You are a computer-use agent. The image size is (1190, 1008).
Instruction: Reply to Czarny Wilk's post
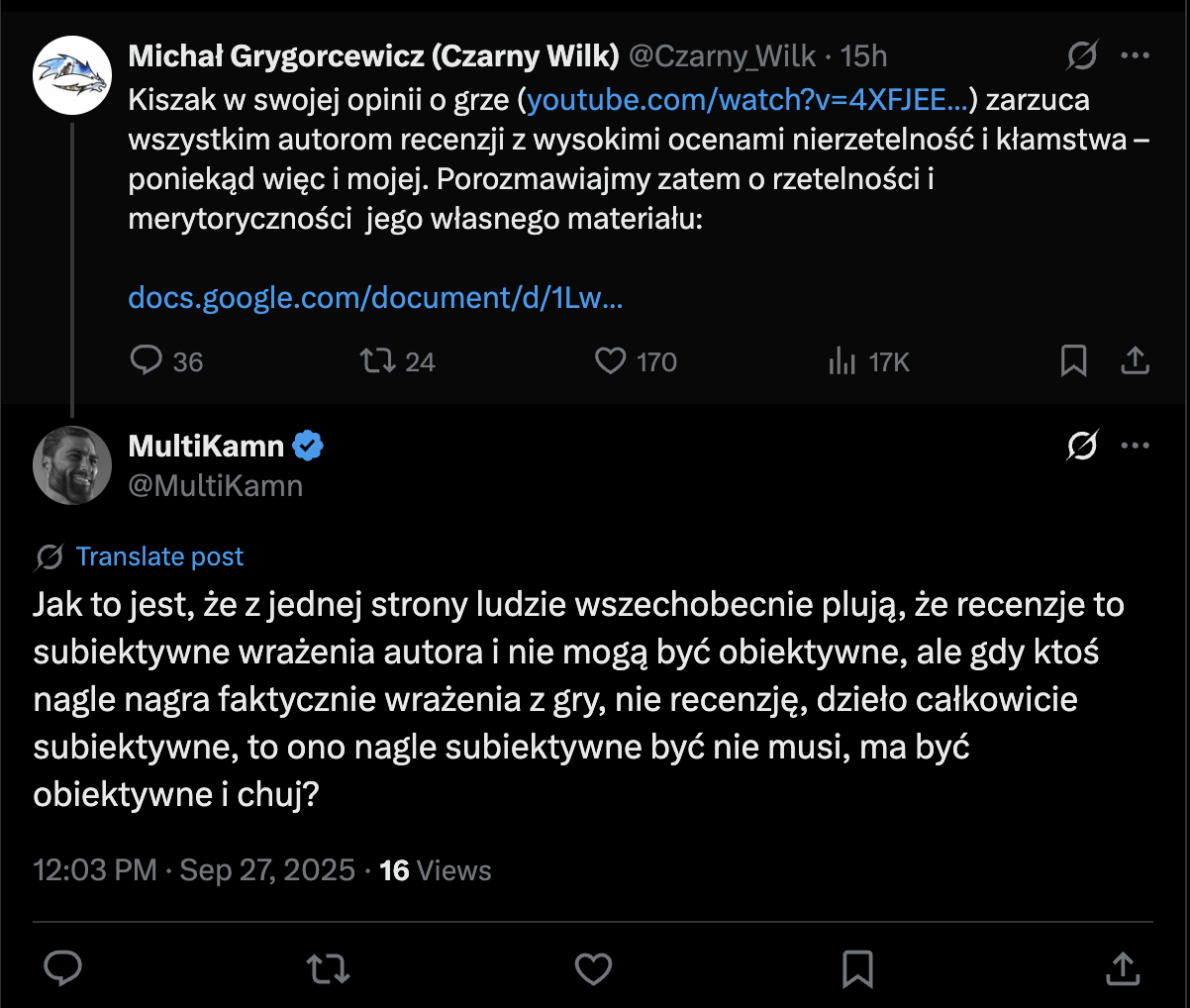147,360
